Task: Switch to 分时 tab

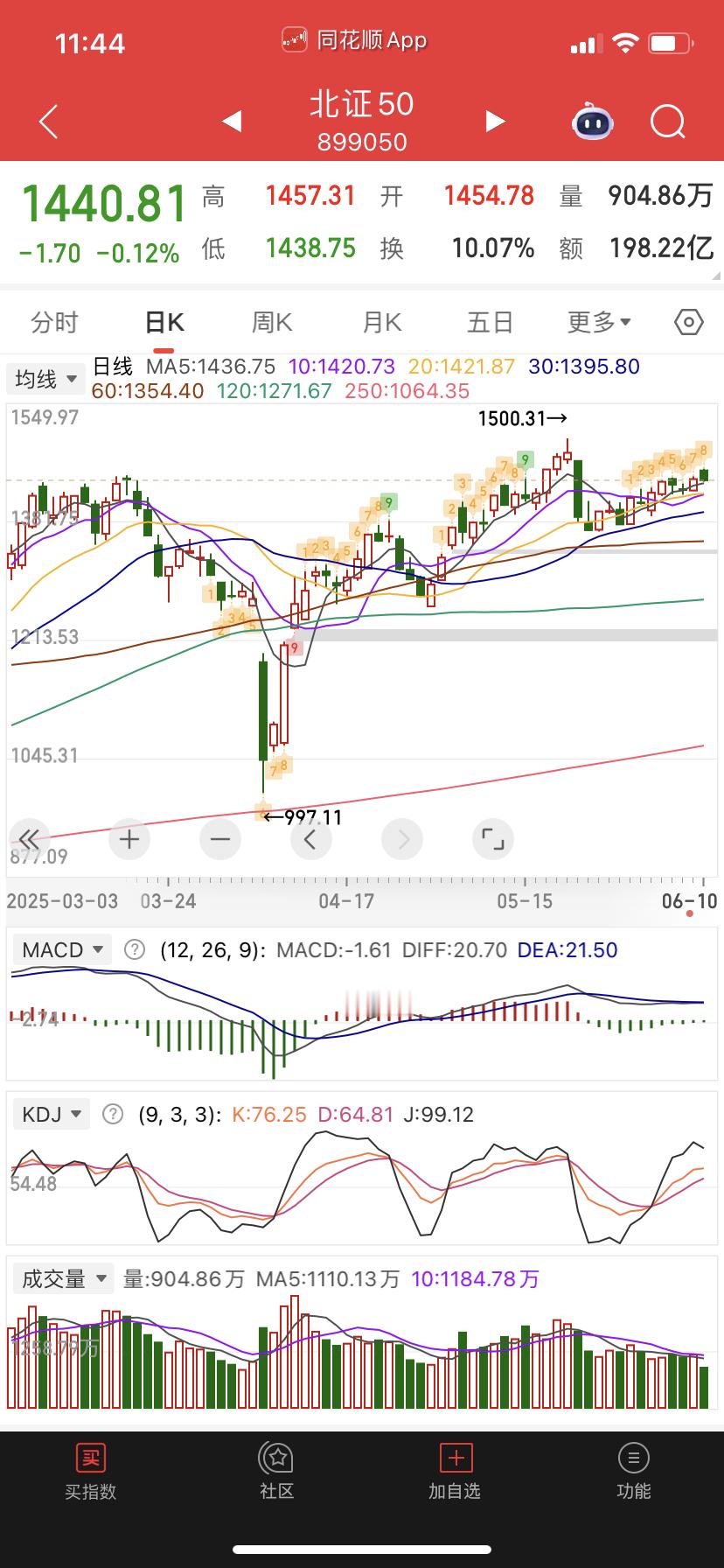Action: [x=54, y=323]
